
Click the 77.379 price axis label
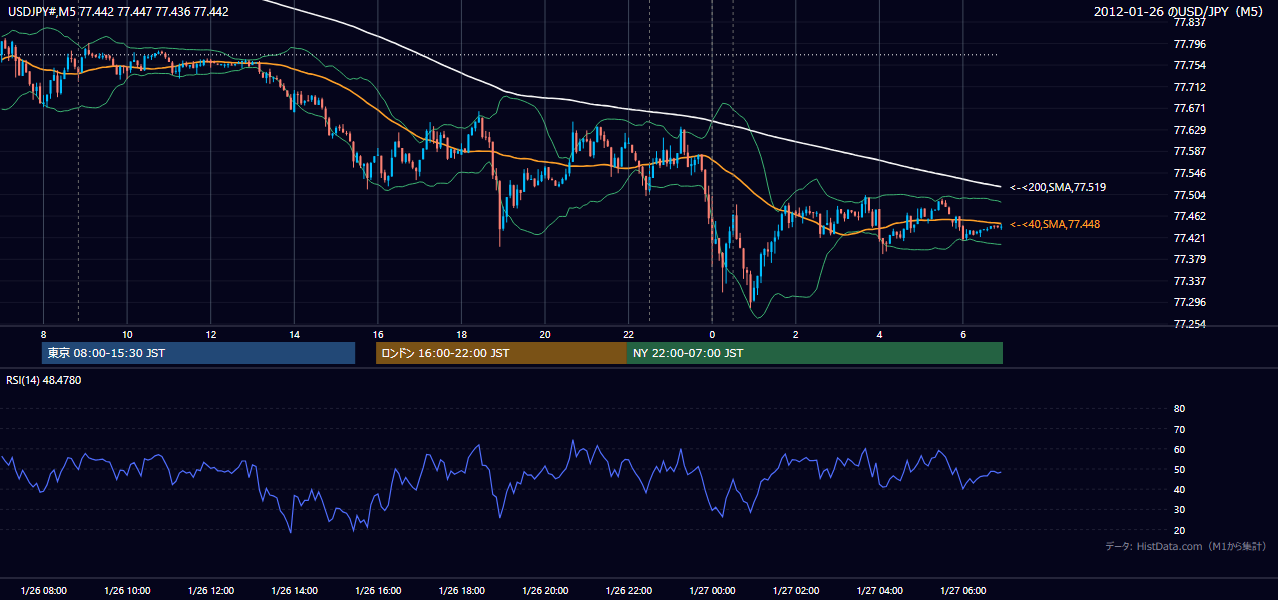(1189, 259)
